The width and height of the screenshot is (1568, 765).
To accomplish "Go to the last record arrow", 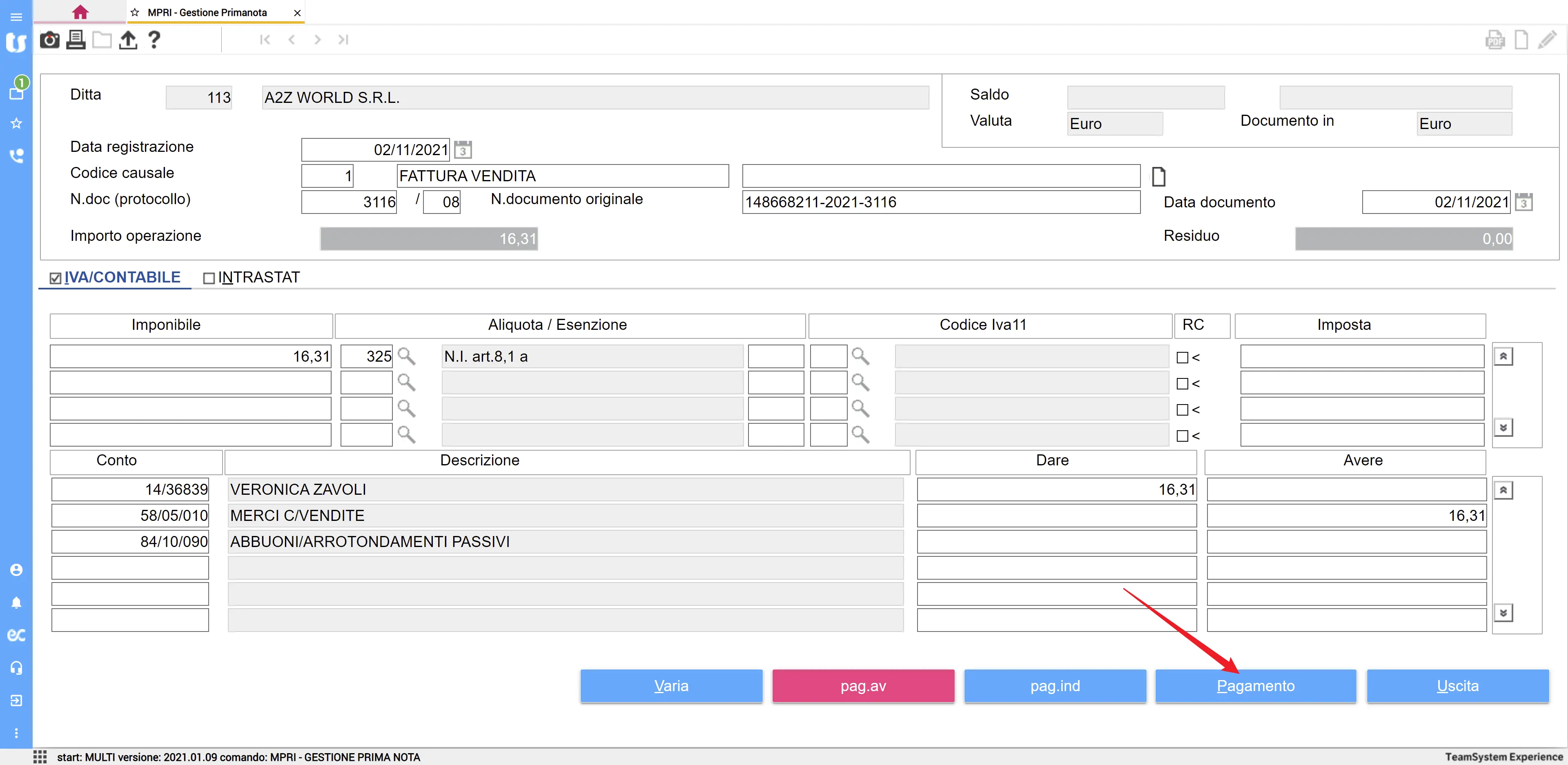I will pyautogui.click(x=343, y=40).
